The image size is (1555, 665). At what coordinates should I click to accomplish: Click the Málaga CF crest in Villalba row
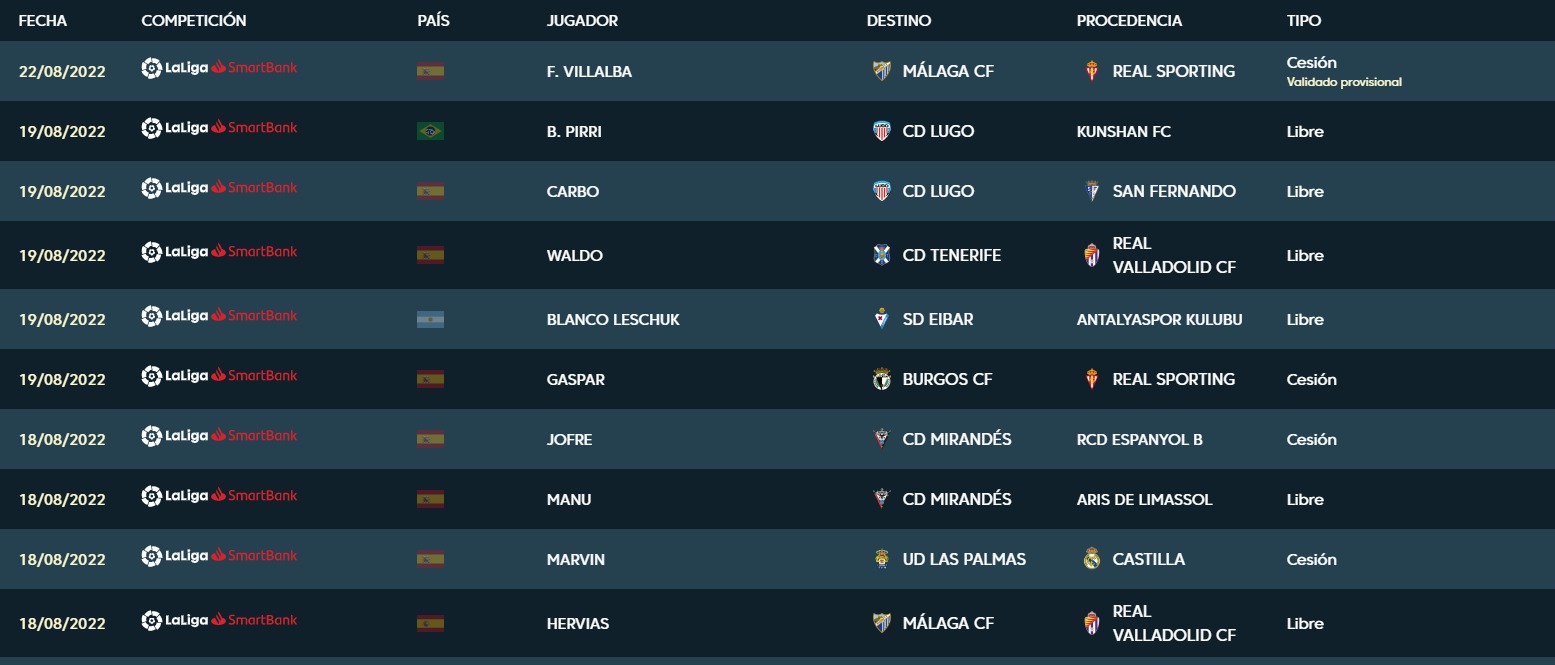[881, 71]
